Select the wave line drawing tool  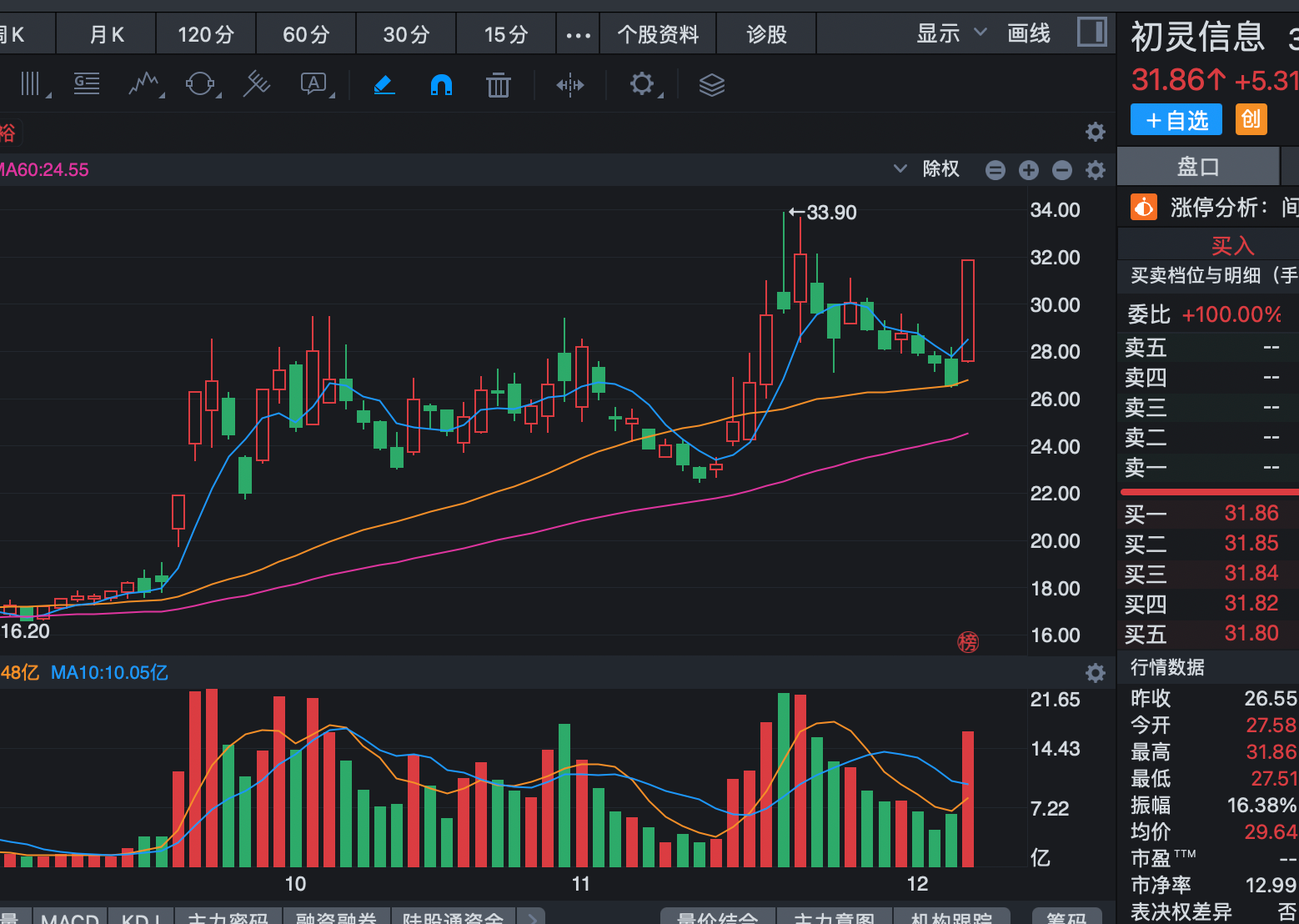click(144, 83)
